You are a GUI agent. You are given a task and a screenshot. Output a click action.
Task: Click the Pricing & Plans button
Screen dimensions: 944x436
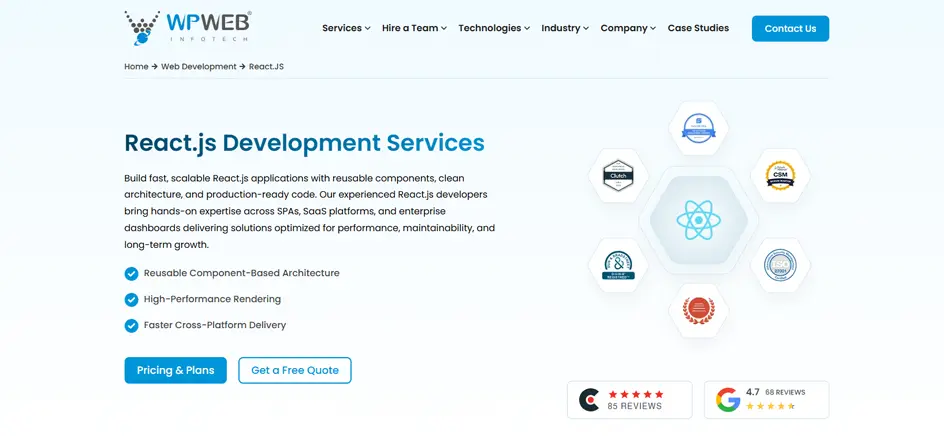pyautogui.click(x=175, y=370)
